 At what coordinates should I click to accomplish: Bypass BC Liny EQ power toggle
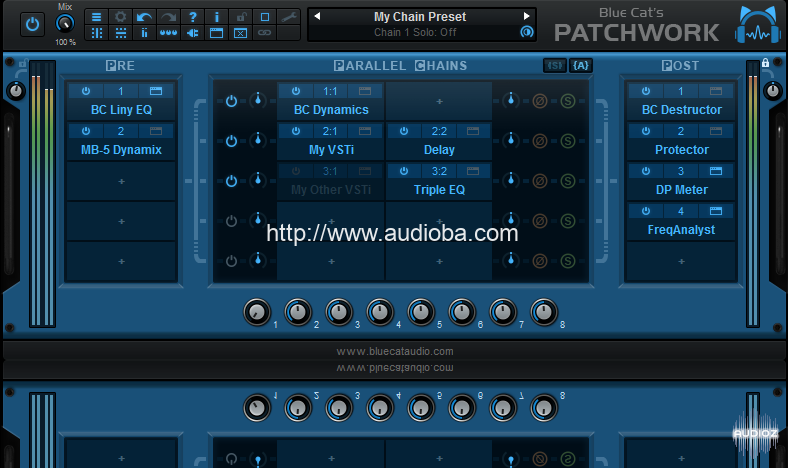click(x=86, y=91)
